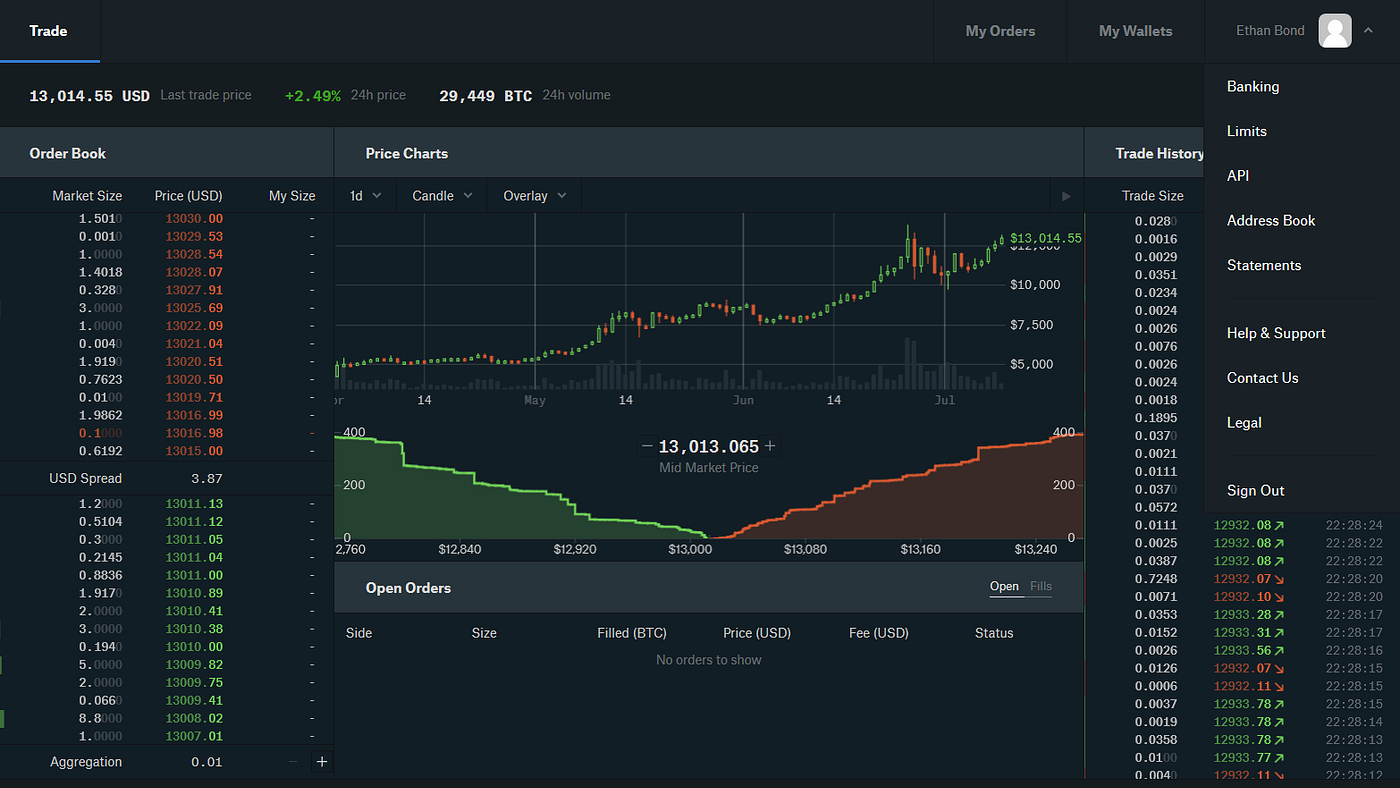Image resolution: width=1400 pixels, height=788 pixels.
Task: Increase aggregation using the plus icon
Action: (321, 761)
